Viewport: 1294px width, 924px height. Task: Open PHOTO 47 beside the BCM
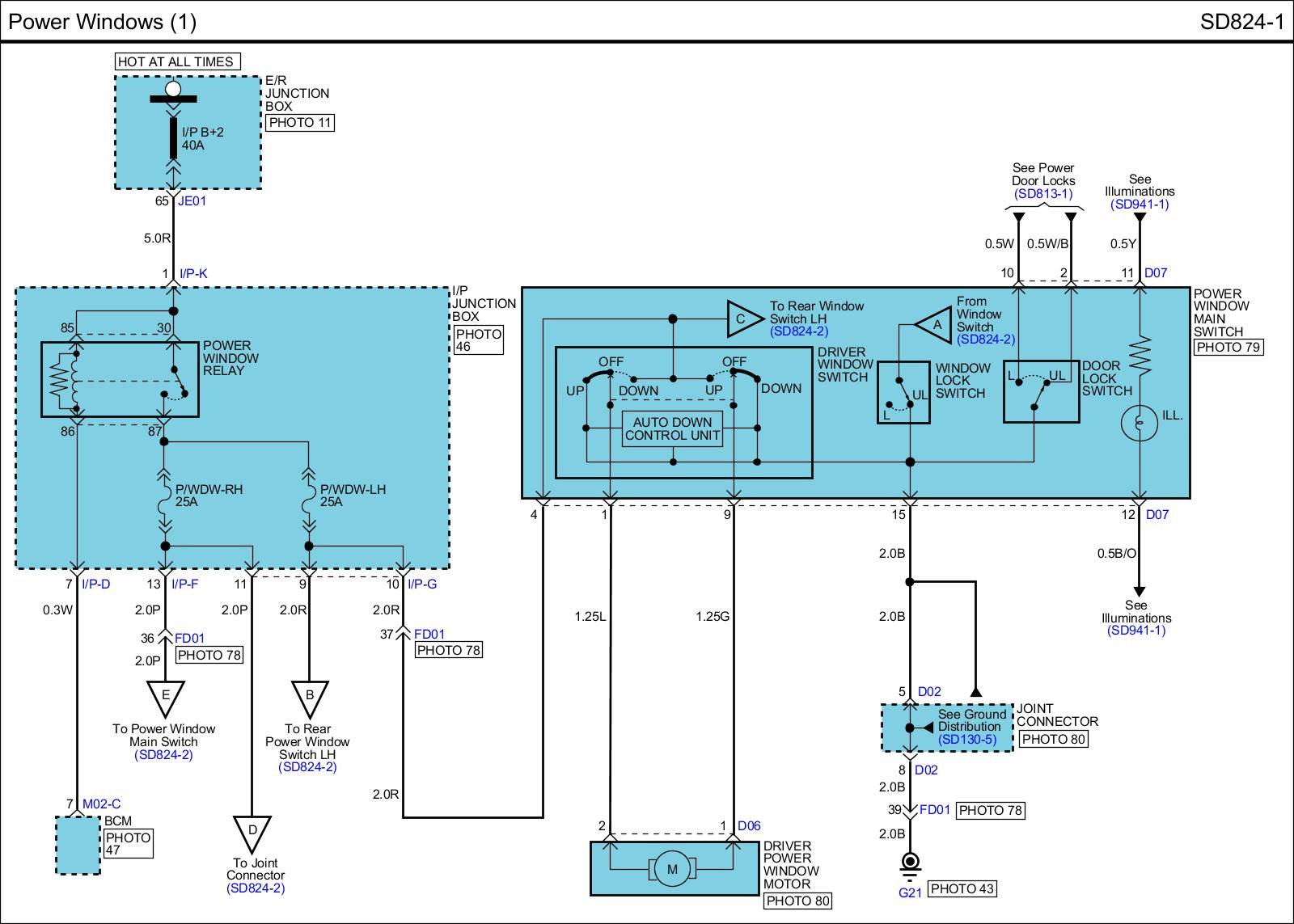(x=128, y=843)
